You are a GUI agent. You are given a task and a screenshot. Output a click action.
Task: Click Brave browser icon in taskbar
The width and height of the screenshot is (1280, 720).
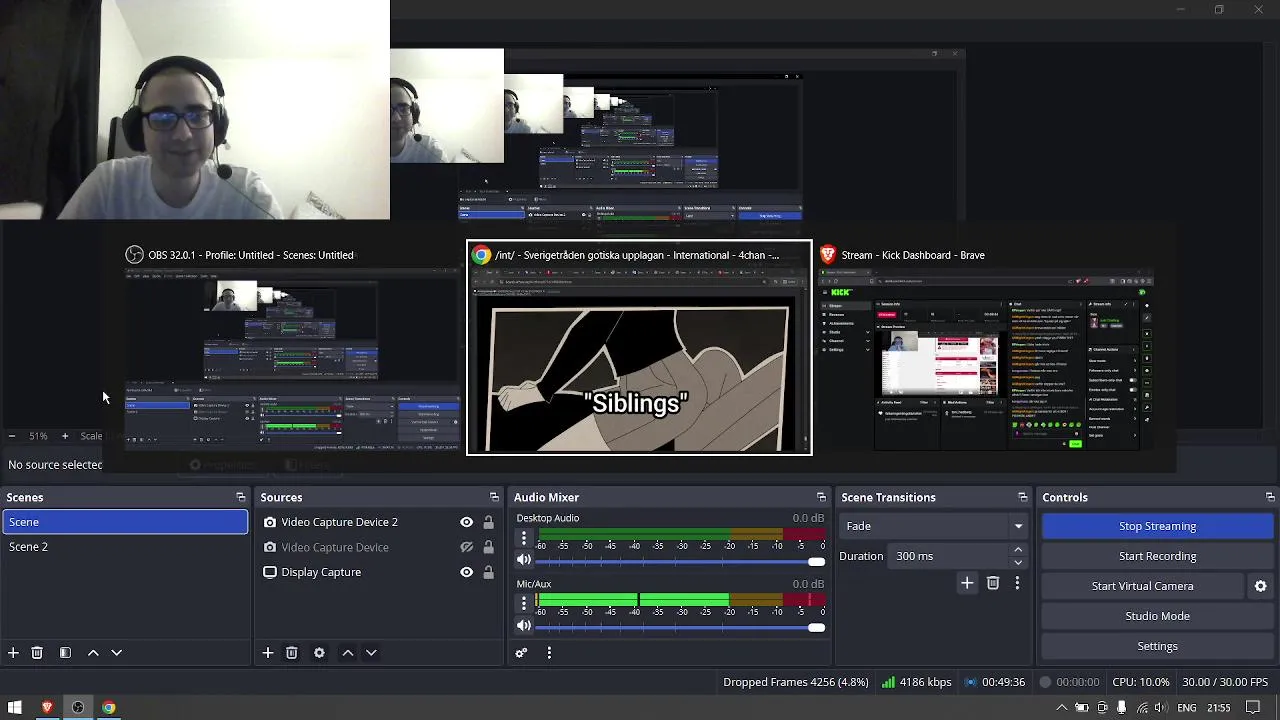tap(46, 708)
